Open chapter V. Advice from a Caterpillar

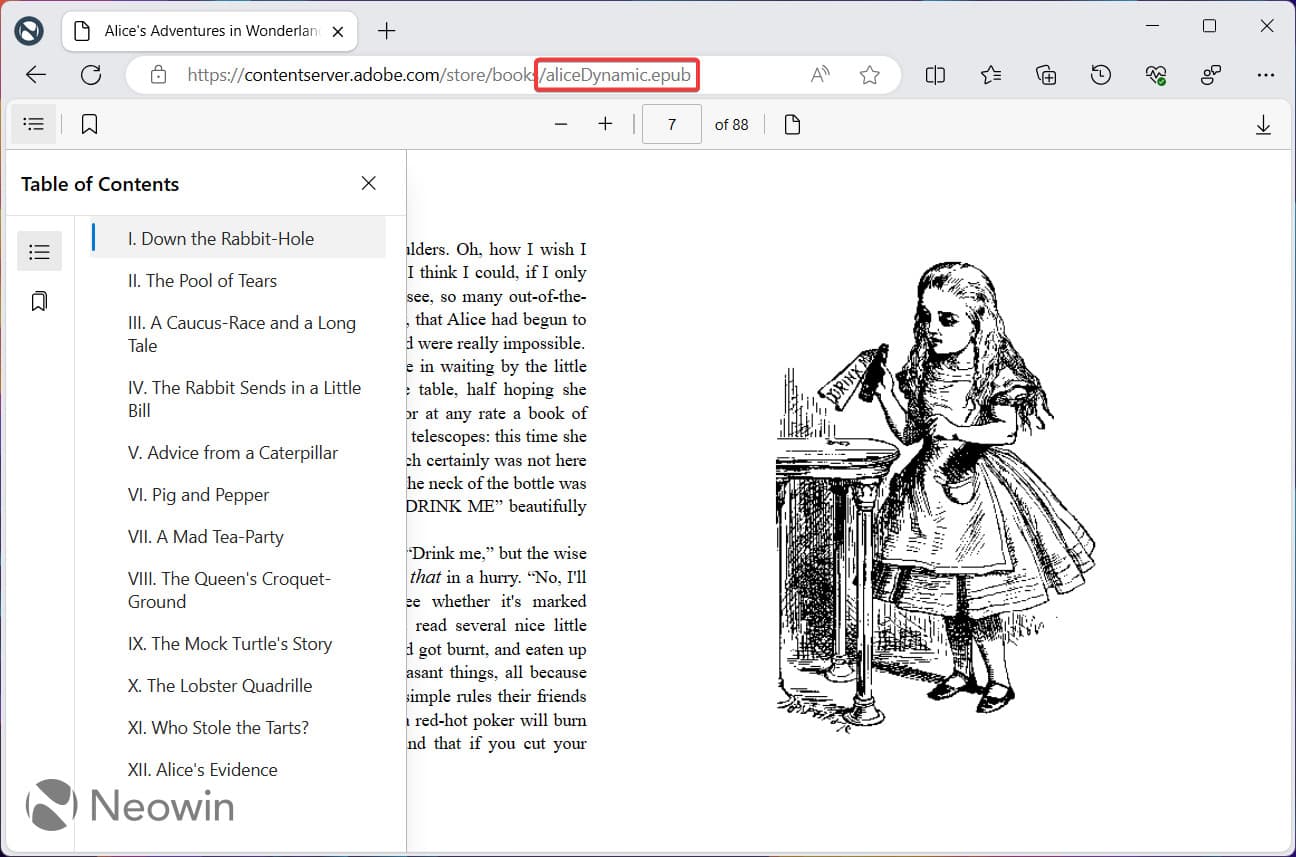(x=233, y=452)
